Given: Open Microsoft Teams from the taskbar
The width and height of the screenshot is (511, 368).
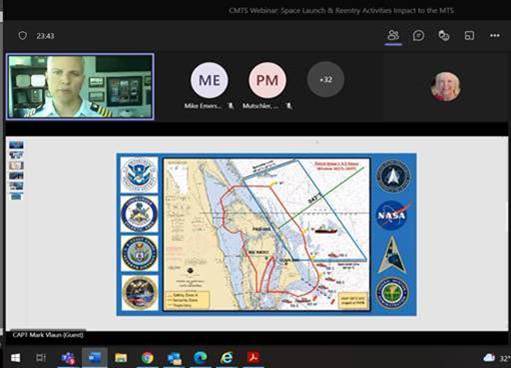Looking at the screenshot, I should click(x=68, y=358).
